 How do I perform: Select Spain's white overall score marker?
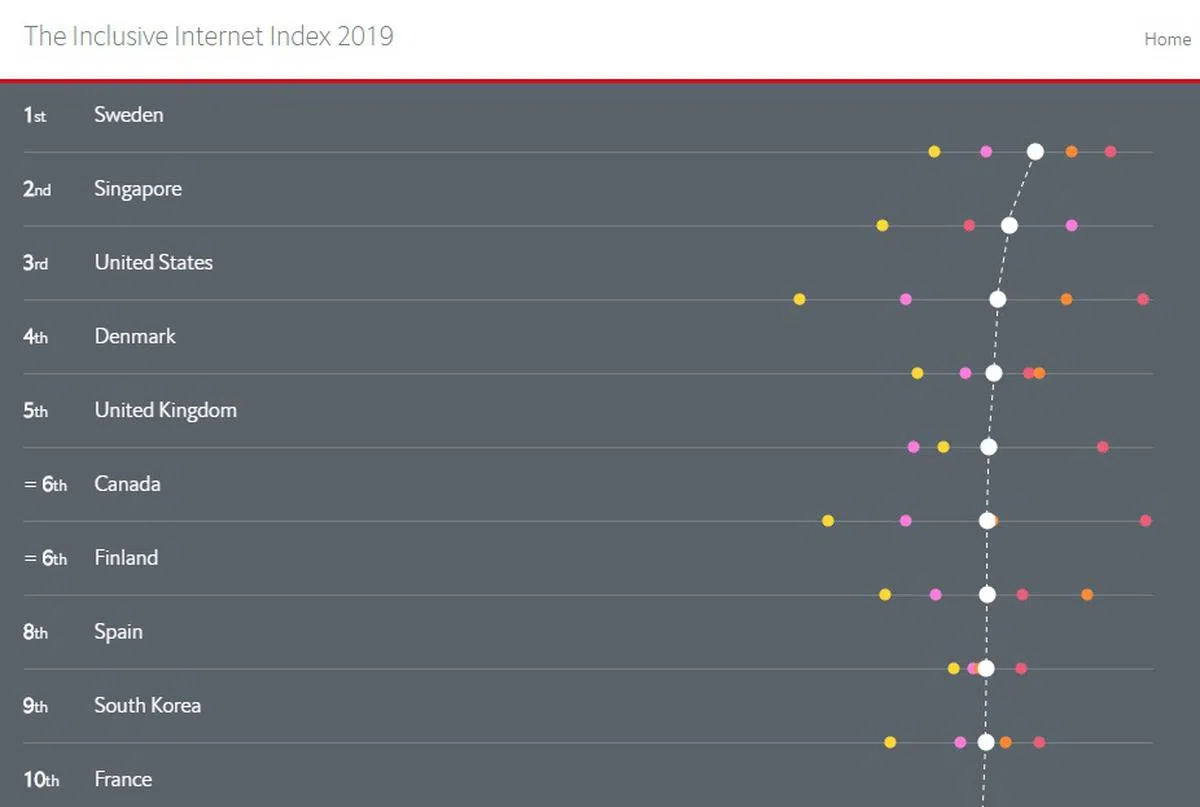(x=986, y=668)
